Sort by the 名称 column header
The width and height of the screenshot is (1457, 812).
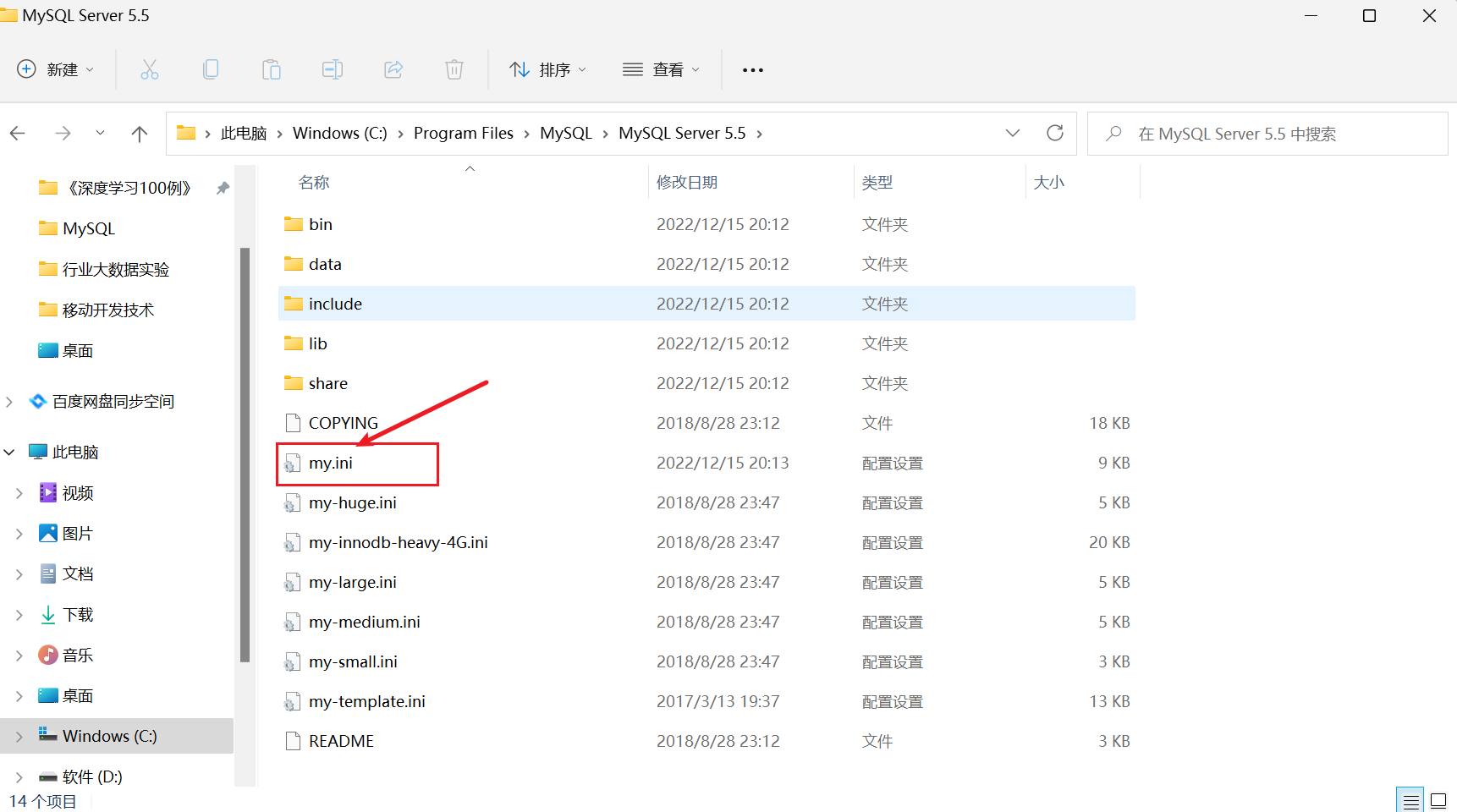tap(314, 182)
